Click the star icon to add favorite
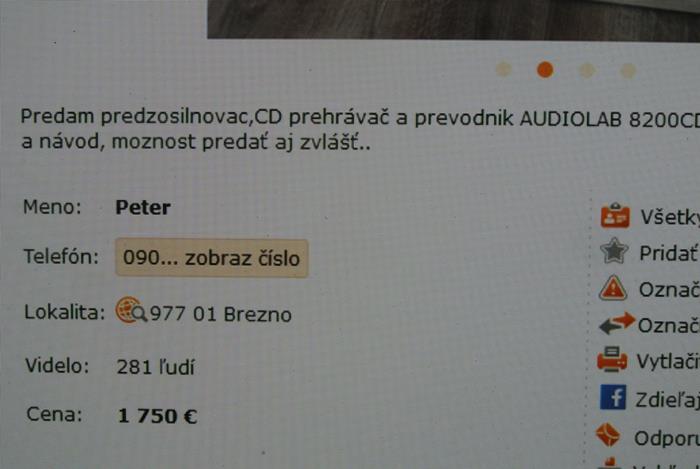Viewport: 700px width, 469px height. (x=614, y=251)
